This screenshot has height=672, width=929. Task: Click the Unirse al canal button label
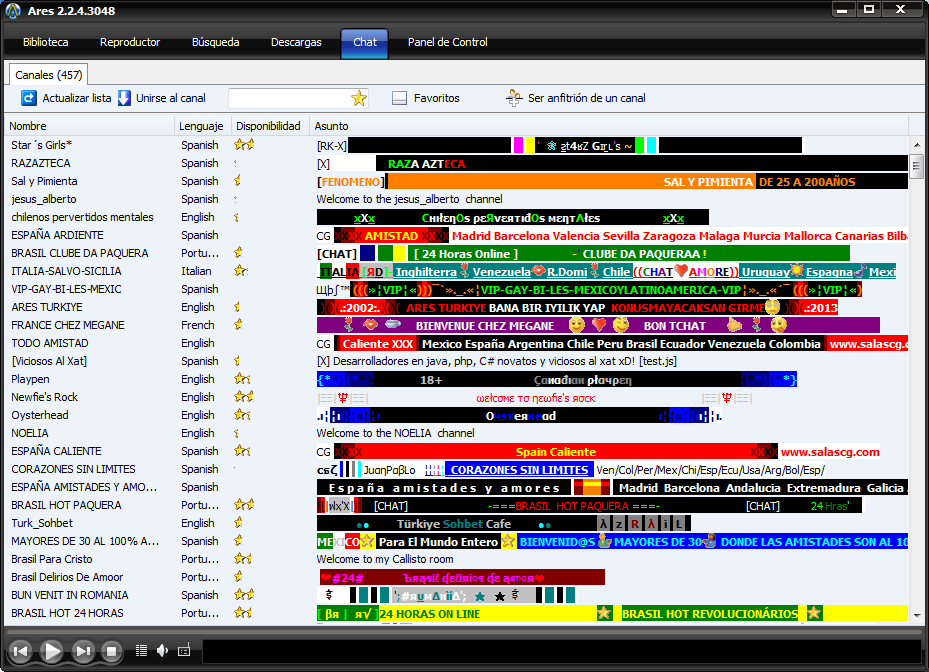point(171,98)
